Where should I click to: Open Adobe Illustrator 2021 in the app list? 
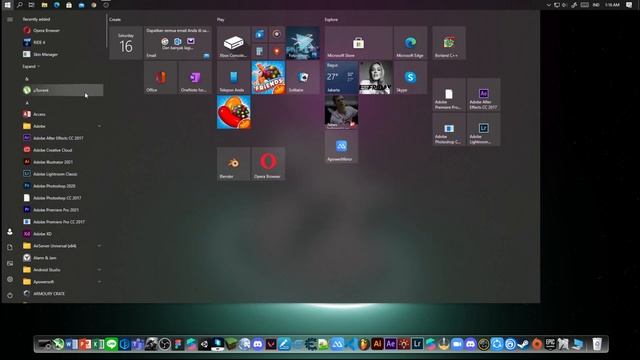(62, 162)
